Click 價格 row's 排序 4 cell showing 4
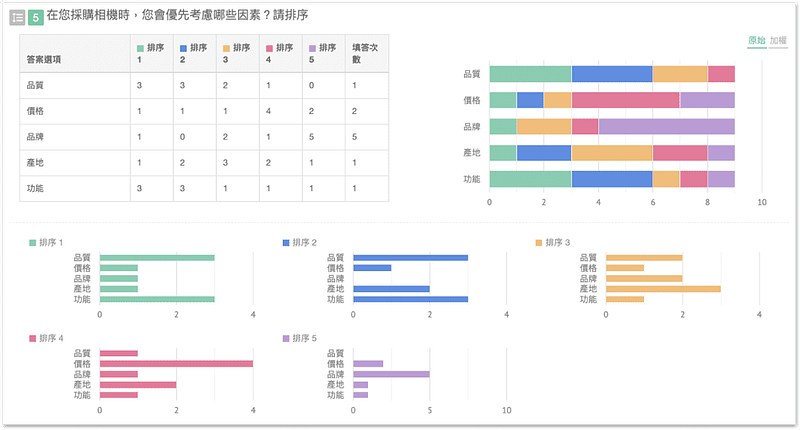 281,111
